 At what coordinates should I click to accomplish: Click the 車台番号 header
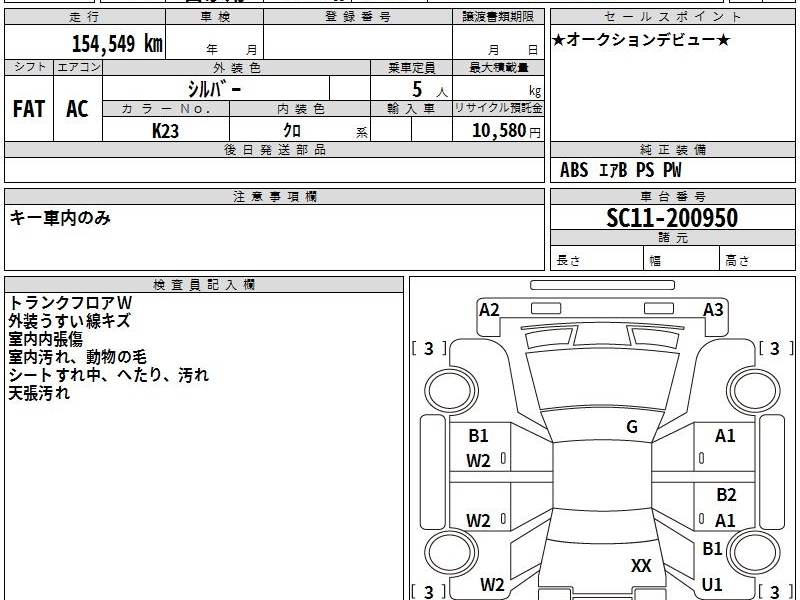click(672, 197)
